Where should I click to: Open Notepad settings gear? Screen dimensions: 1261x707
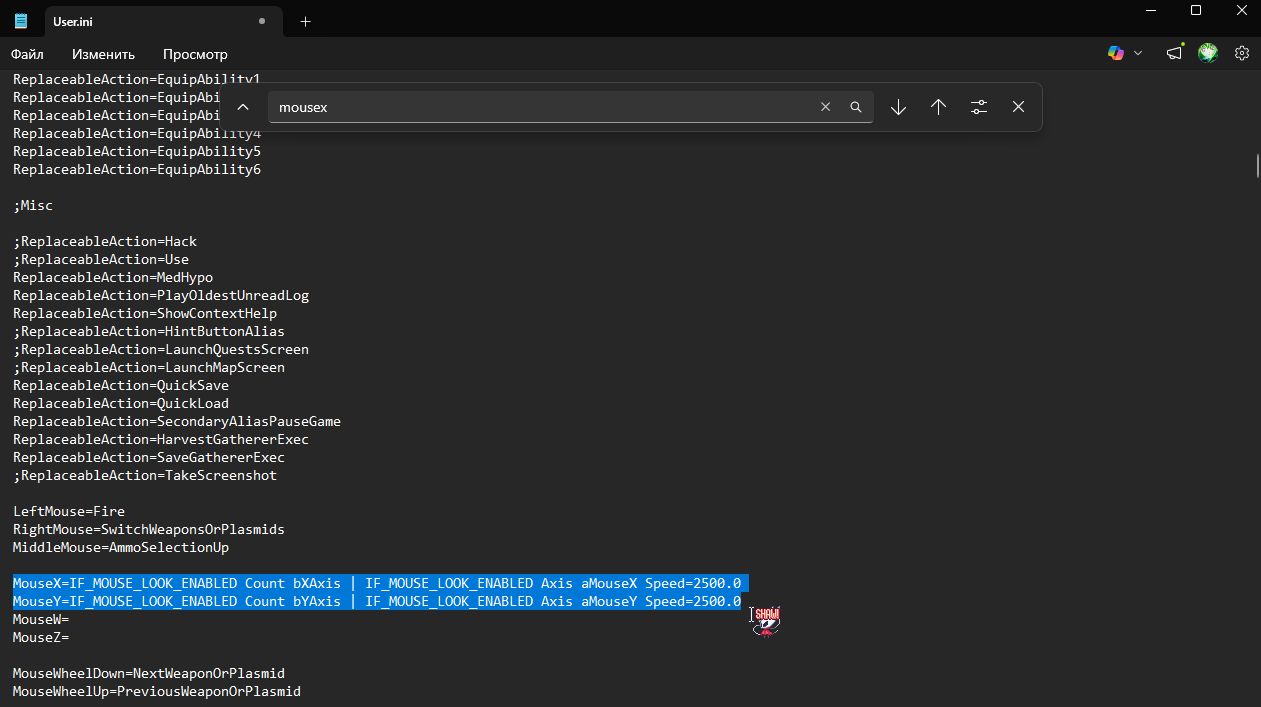click(1242, 53)
